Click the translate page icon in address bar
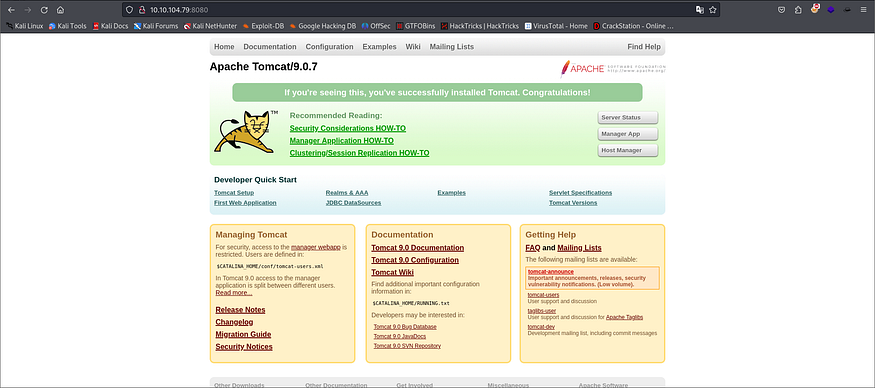The image size is (875, 388). (700, 9)
